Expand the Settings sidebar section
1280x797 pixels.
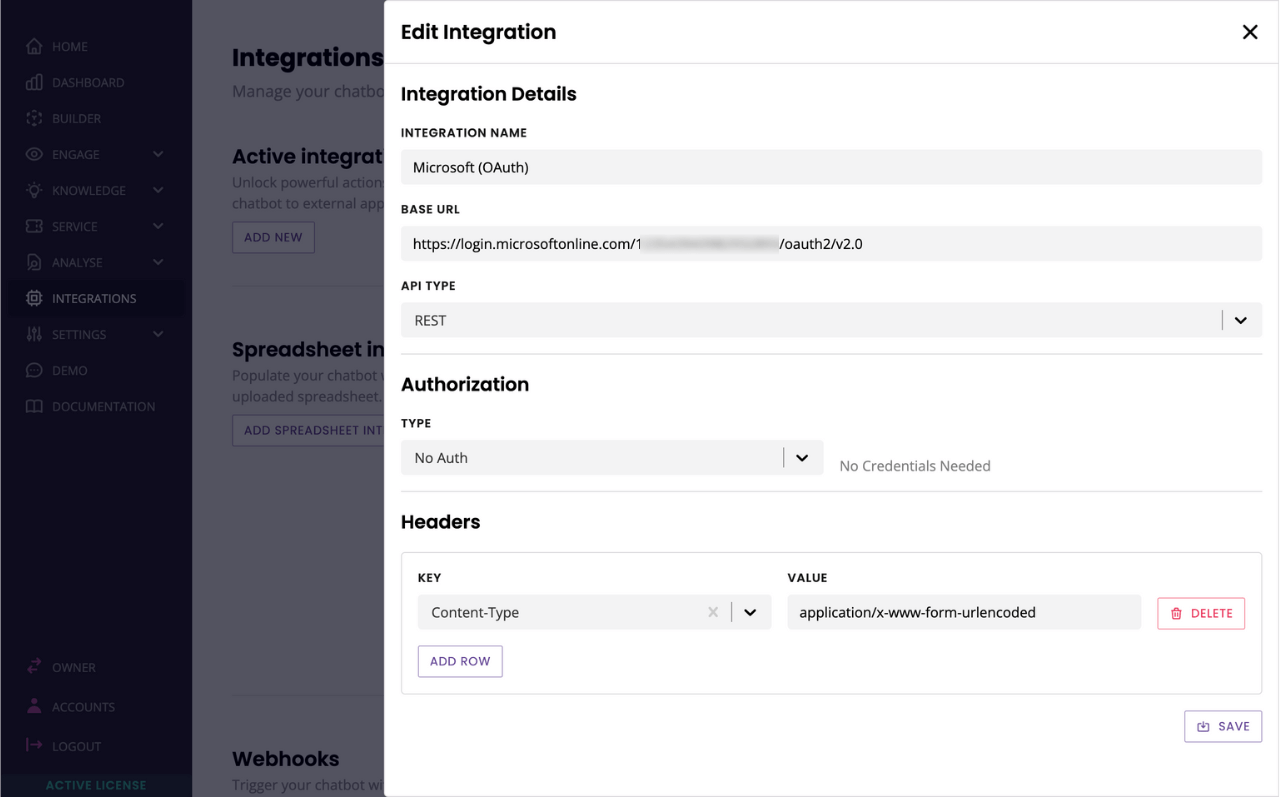pos(157,334)
